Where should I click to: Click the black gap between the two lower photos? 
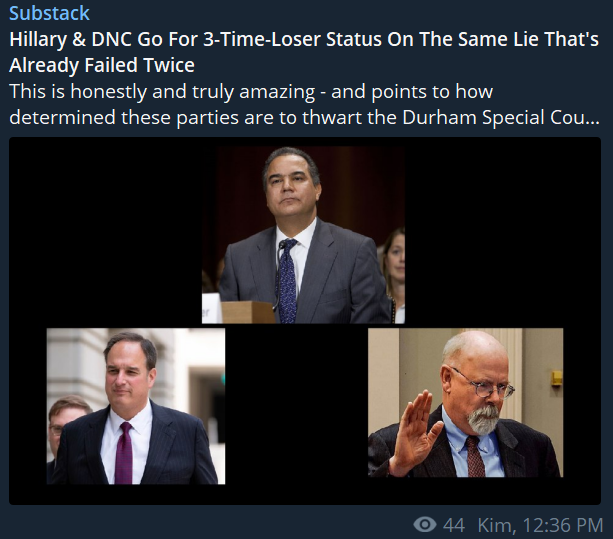coord(296,406)
